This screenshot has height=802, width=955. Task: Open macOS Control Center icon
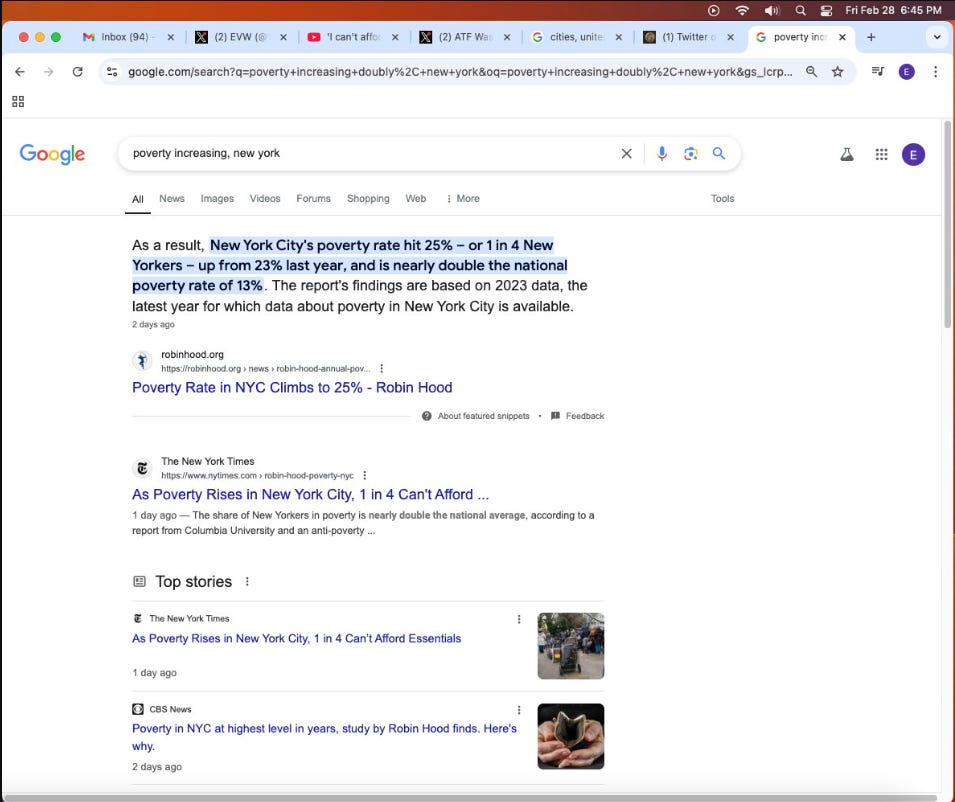coord(826,10)
